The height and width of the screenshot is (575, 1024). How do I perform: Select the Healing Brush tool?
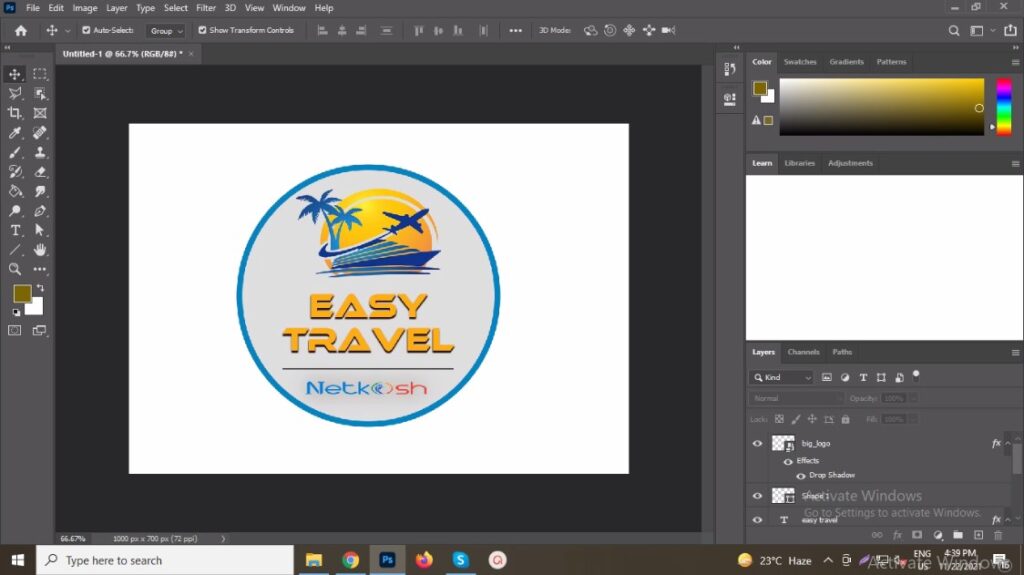40,133
